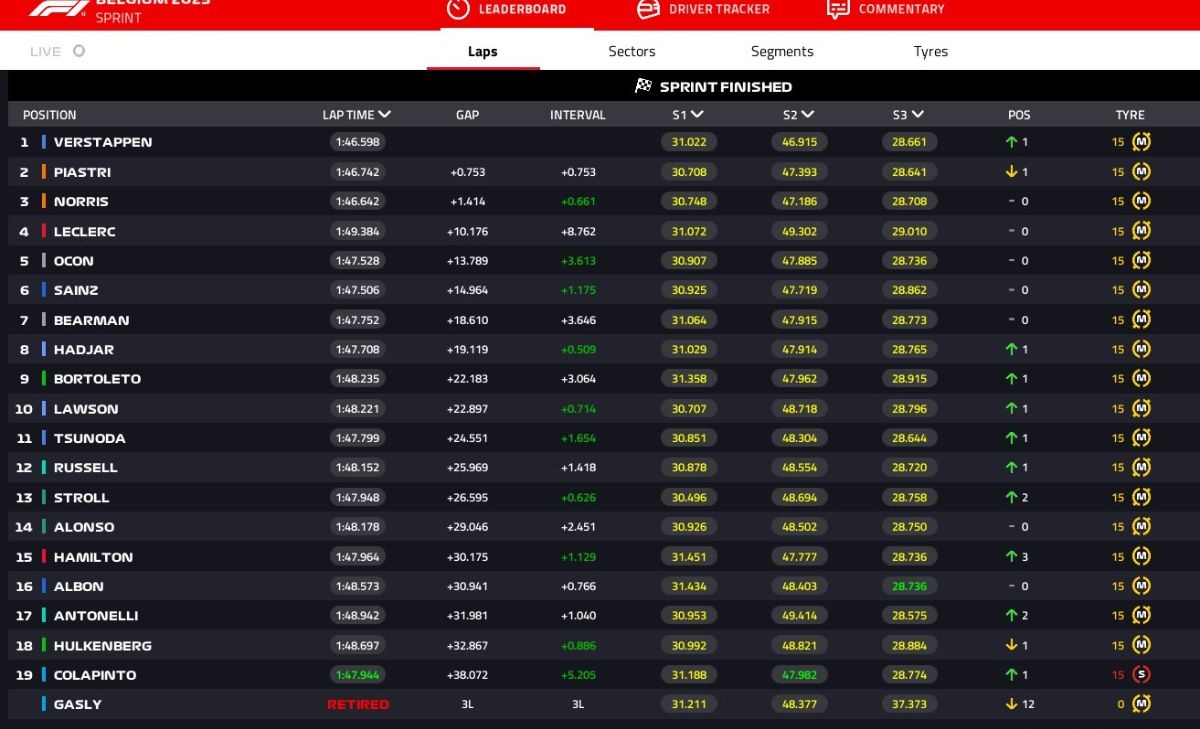This screenshot has width=1200, height=729.
Task: Switch to the Sectors tab
Action: point(632,51)
